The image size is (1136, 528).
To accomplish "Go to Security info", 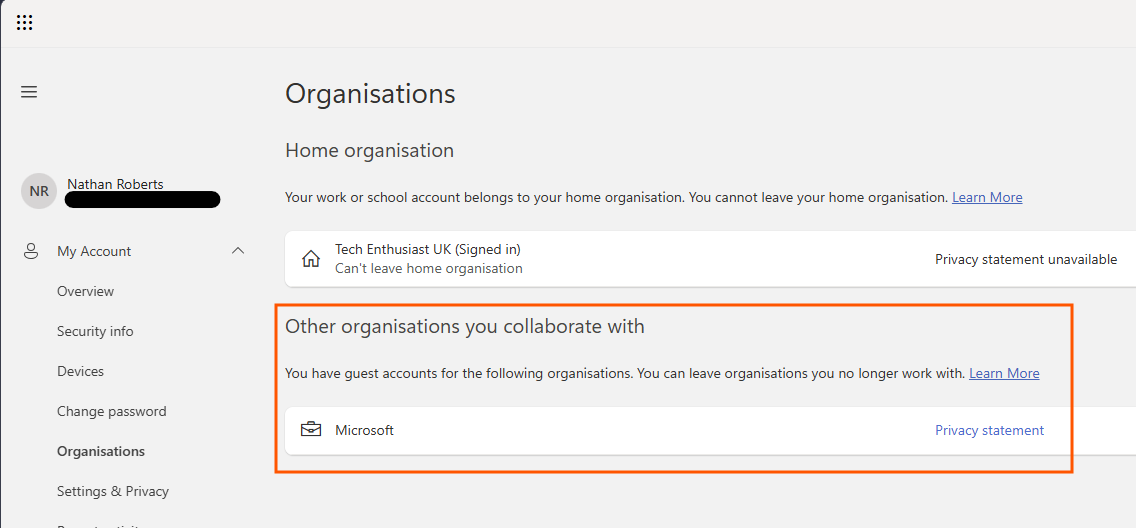I will (95, 331).
